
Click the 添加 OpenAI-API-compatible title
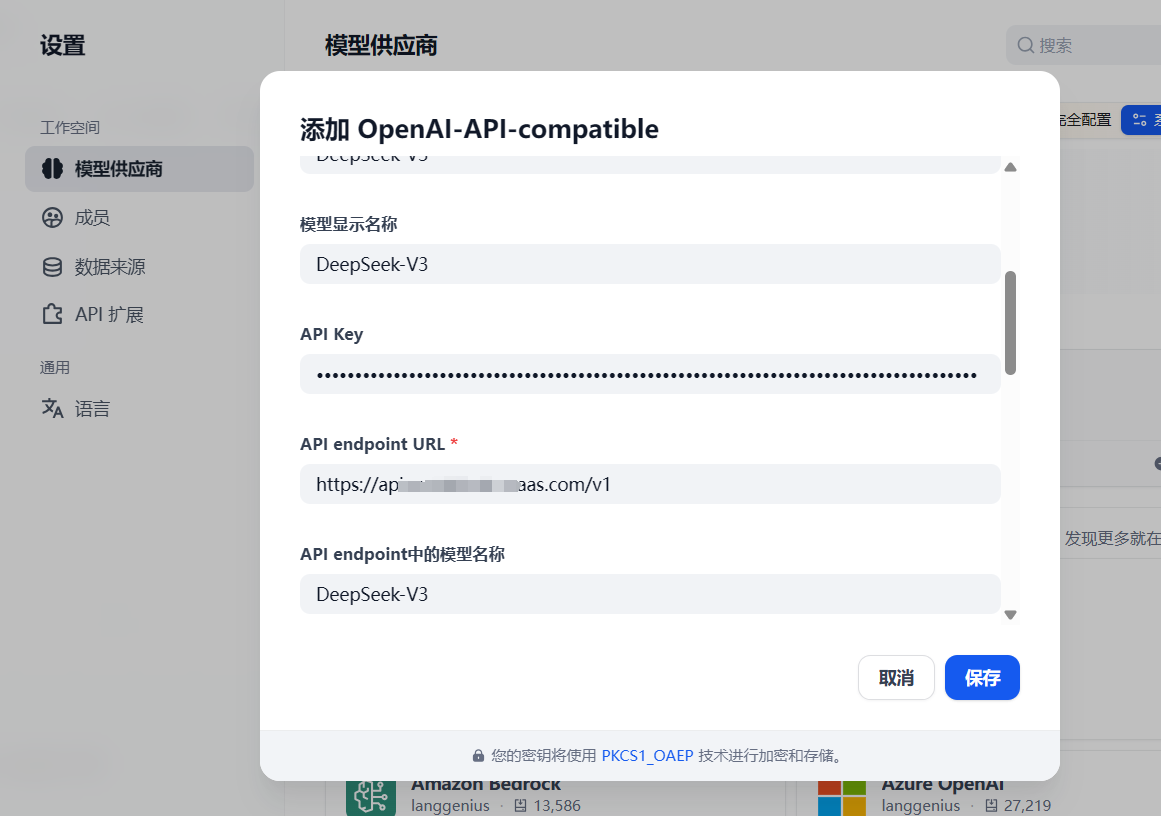[479, 130]
